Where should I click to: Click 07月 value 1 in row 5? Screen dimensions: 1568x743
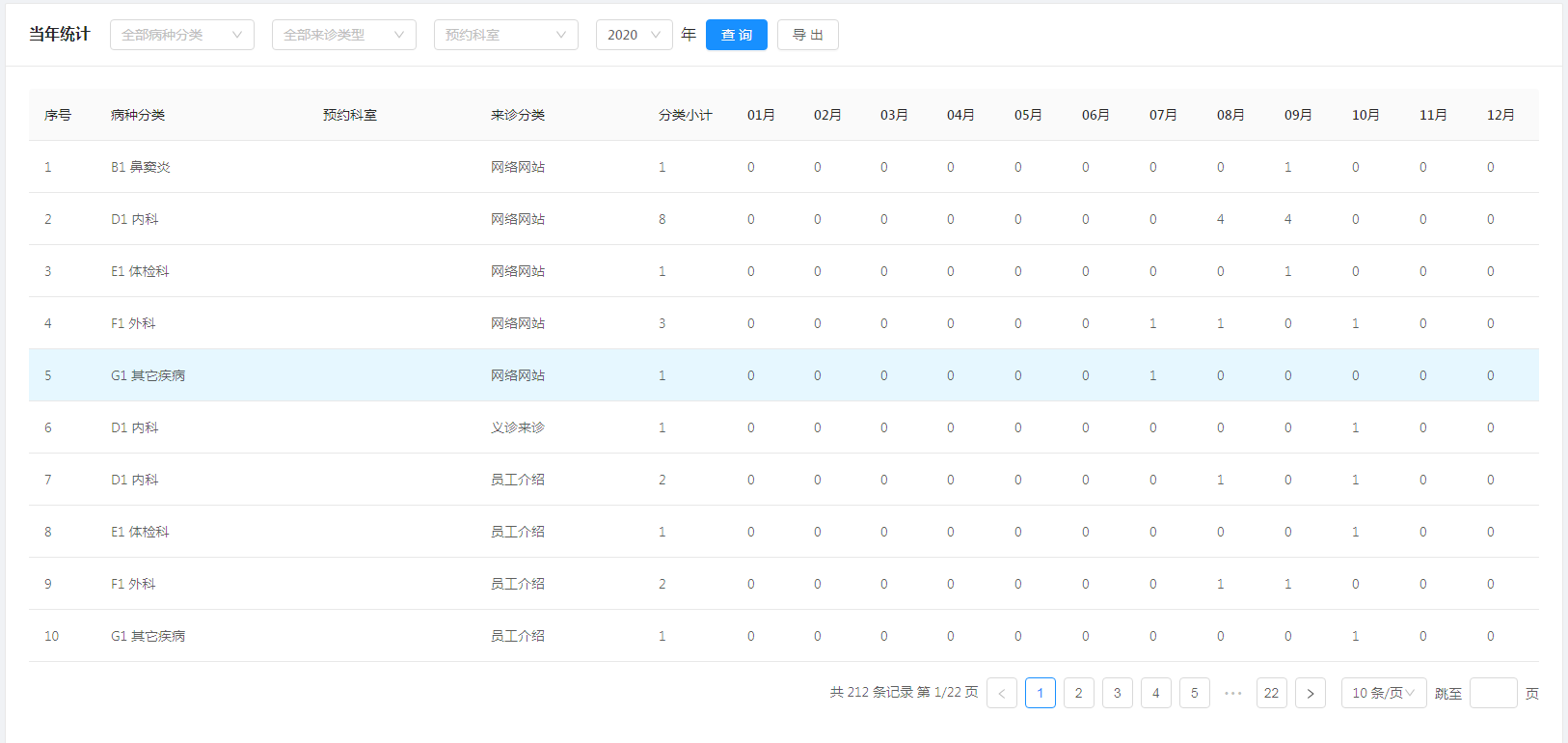(x=1153, y=375)
